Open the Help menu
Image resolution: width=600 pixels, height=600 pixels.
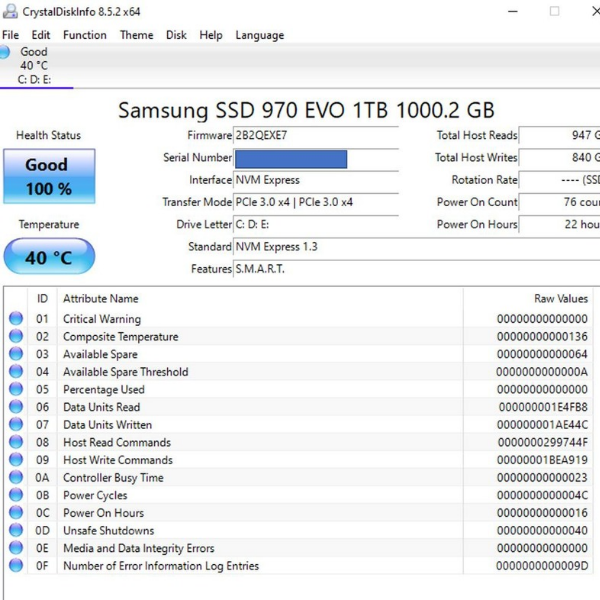pyautogui.click(x=211, y=35)
